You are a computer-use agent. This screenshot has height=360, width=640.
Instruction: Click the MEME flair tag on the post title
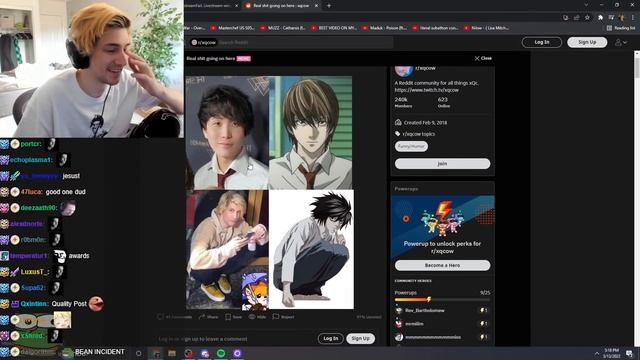pyautogui.click(x=244, y=59)
